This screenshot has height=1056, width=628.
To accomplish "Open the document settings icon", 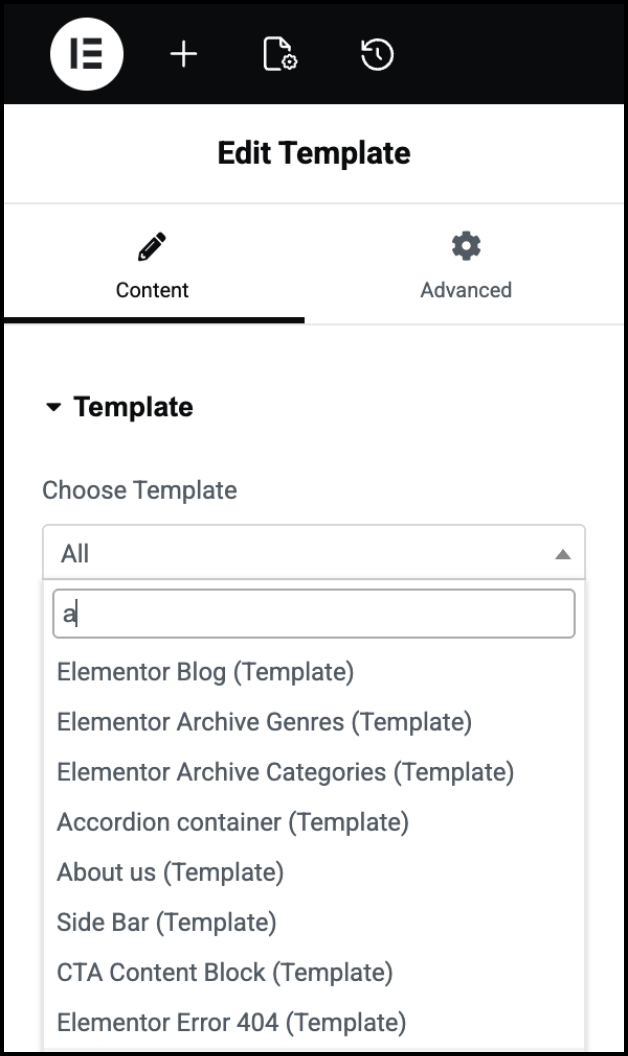I will pos(279,55).
